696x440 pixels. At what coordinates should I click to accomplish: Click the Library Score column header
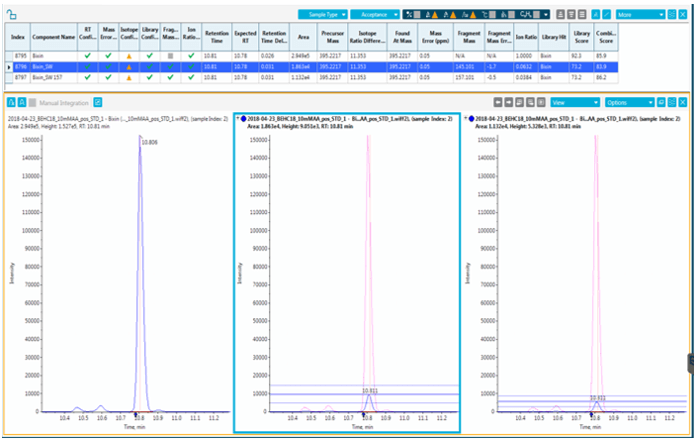click(x=581, y=37)
